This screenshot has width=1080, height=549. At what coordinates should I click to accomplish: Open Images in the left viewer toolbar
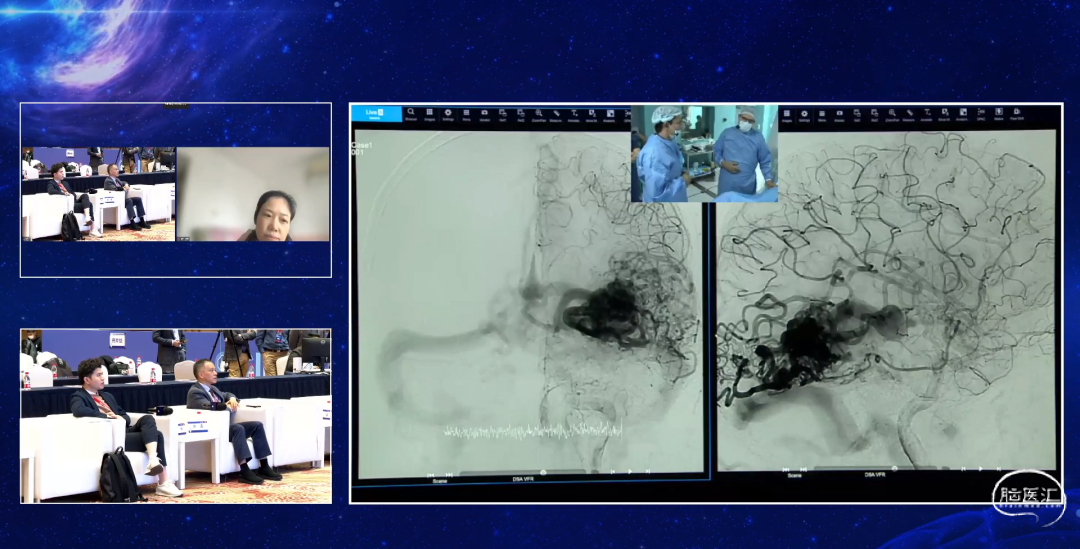430,114
